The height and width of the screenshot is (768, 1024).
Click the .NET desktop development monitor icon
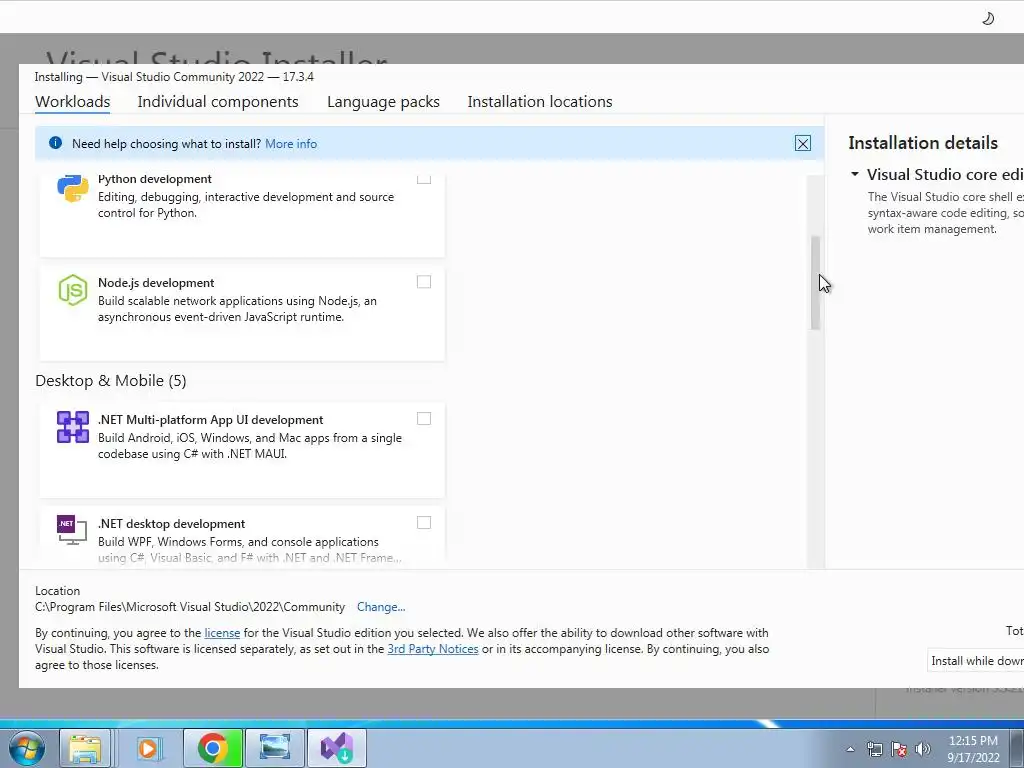(x=72, y=530)
